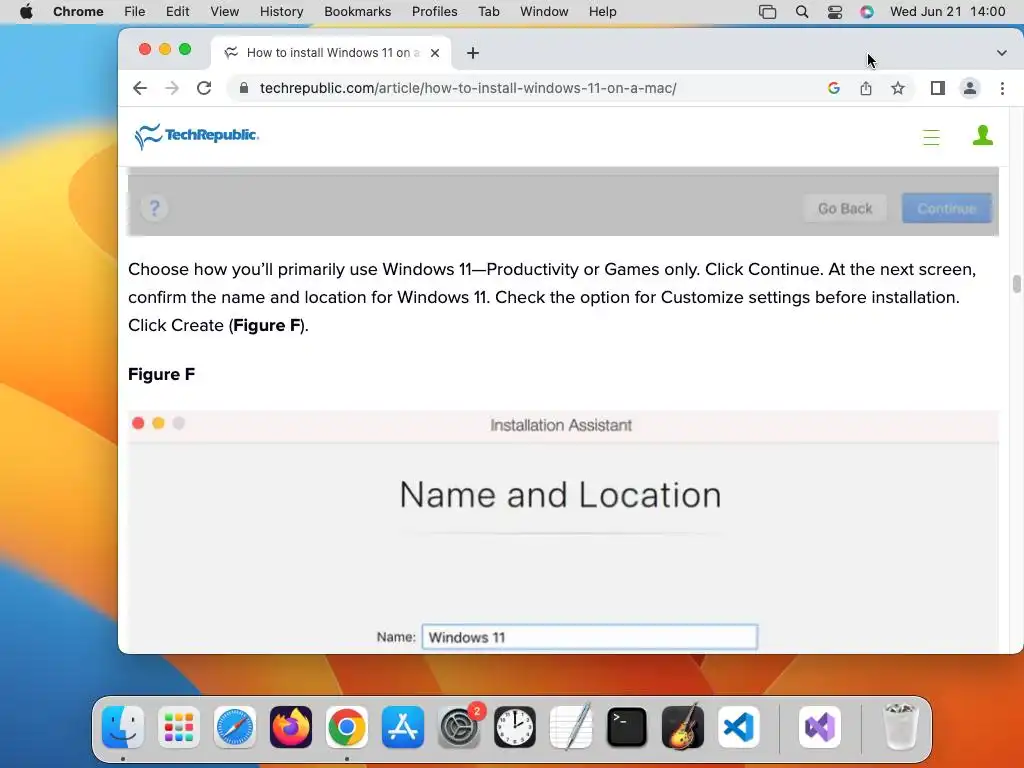
Task: Bookmark this page with star icon
Action: pos(898,88)
